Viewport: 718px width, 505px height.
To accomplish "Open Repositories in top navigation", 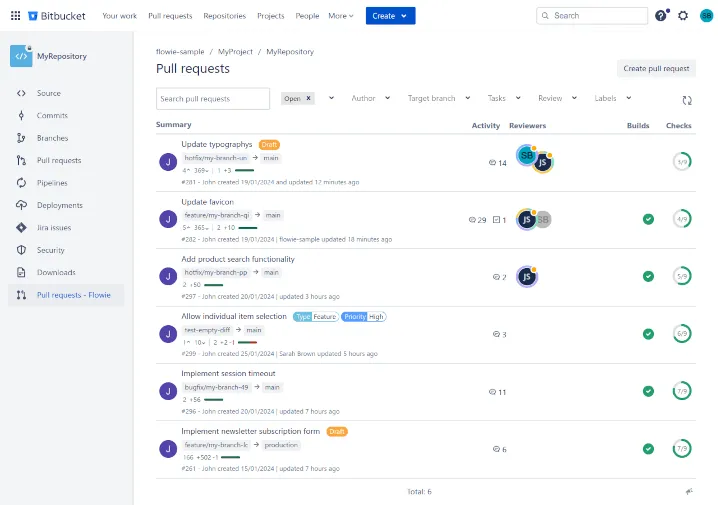I will 224,16.
